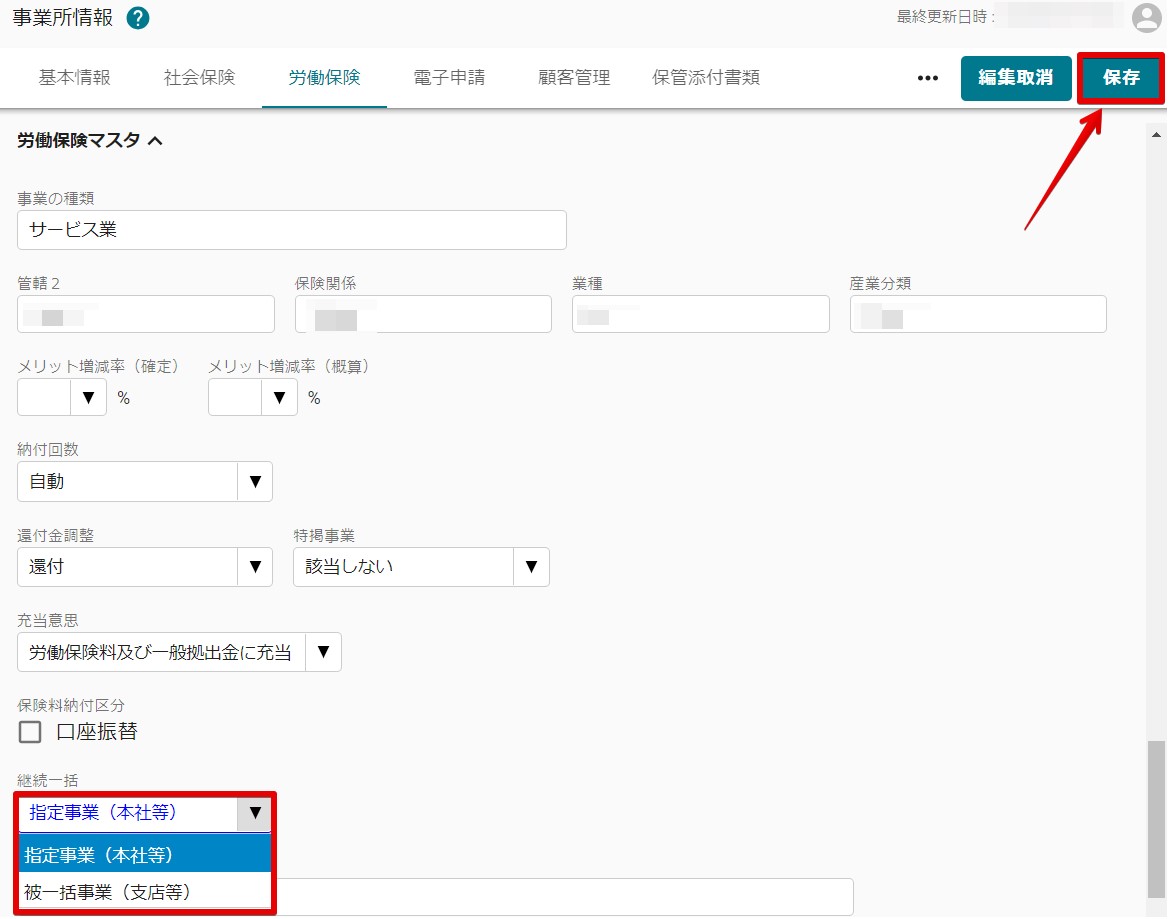Select 被一括事業（支店等） option
Image resolution: width=1170 pixels, height=919 pixels.
pos(108,891)
